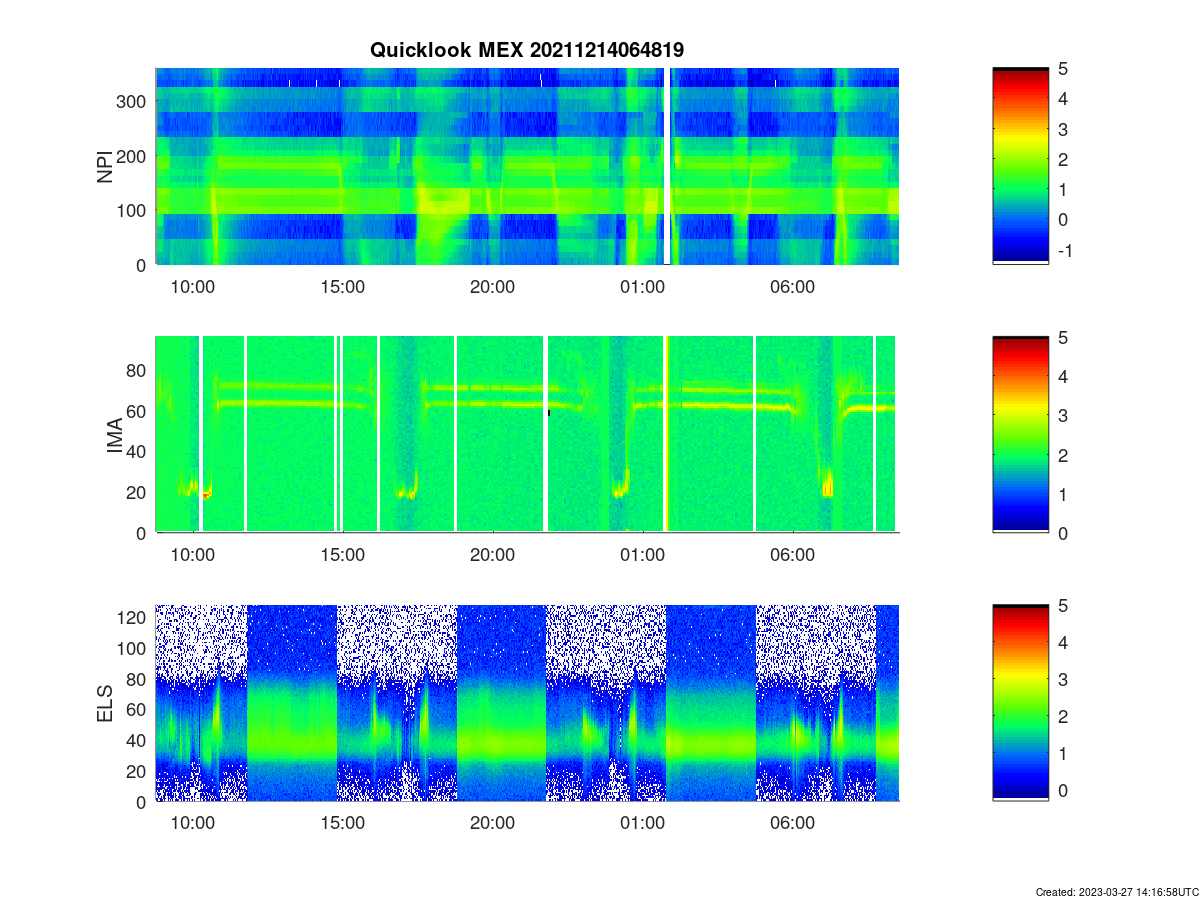Click the ELS spectrogram plot area
This screenshot has width=1200, height=900.
pyautogui.click(x=527, y=703)
